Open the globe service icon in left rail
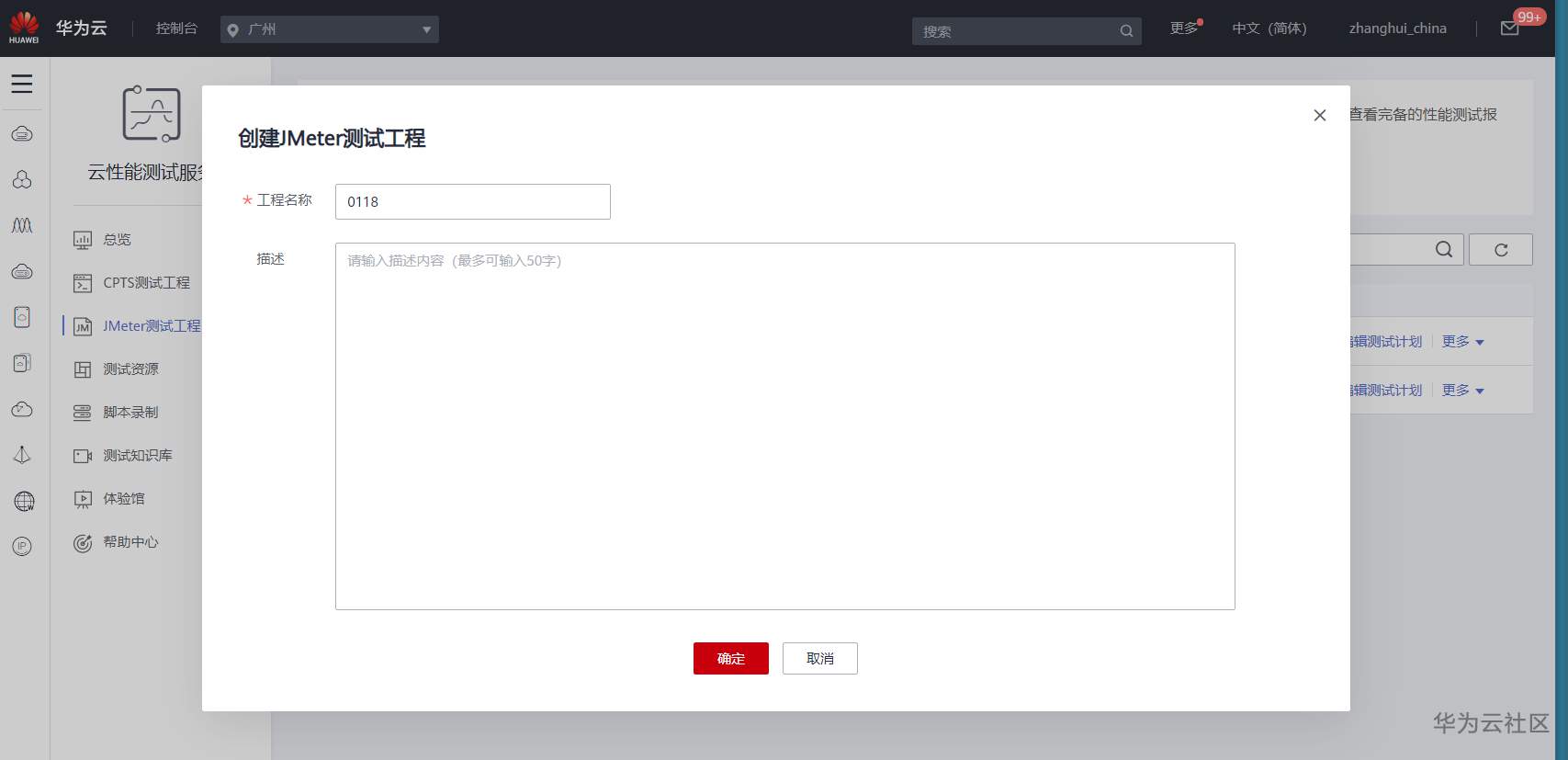 pyautogui.click(x=24, y=501)
